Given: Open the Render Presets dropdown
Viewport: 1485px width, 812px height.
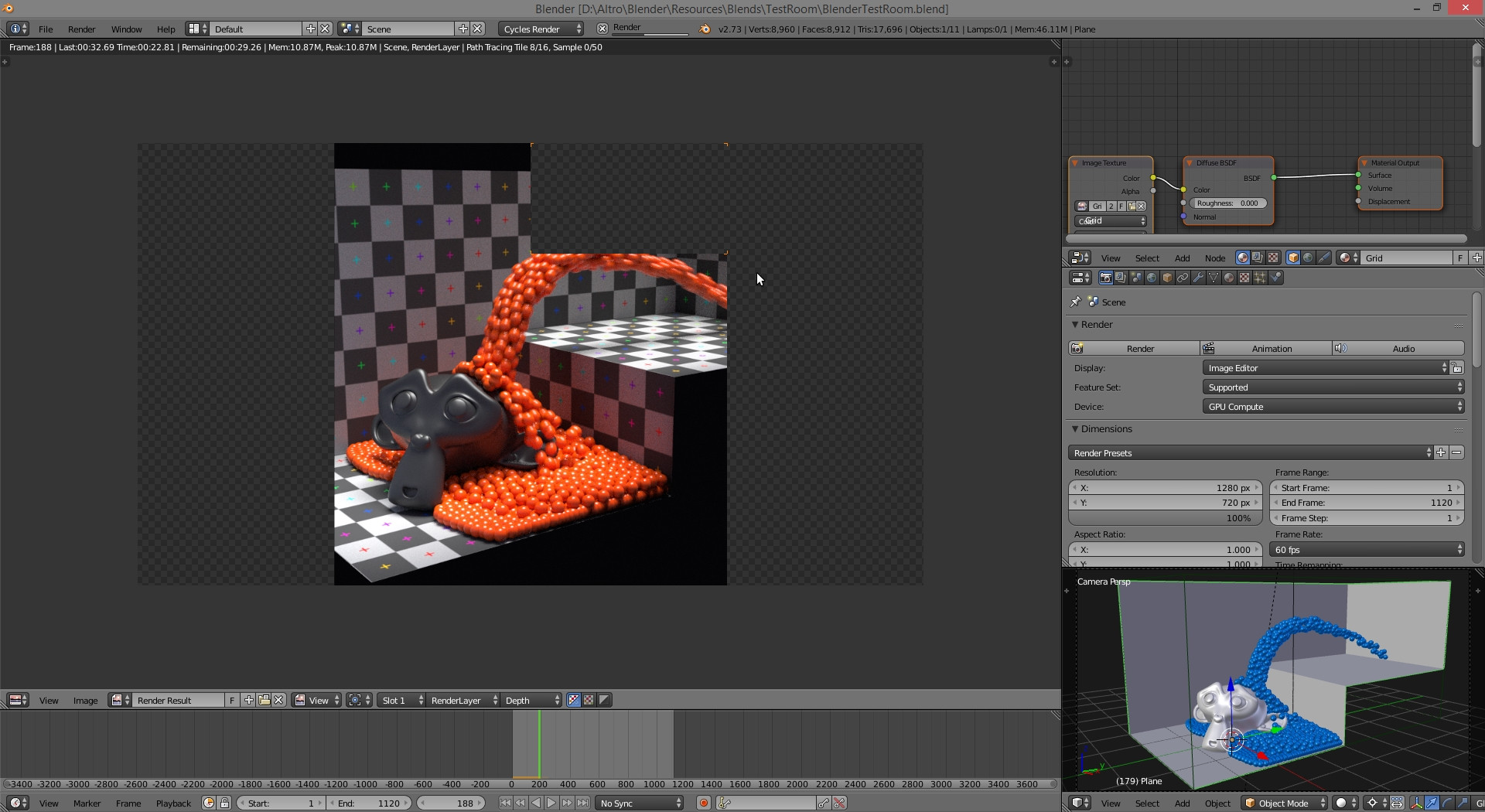Looking at the screenshot, I should [x=1251, y=453].
